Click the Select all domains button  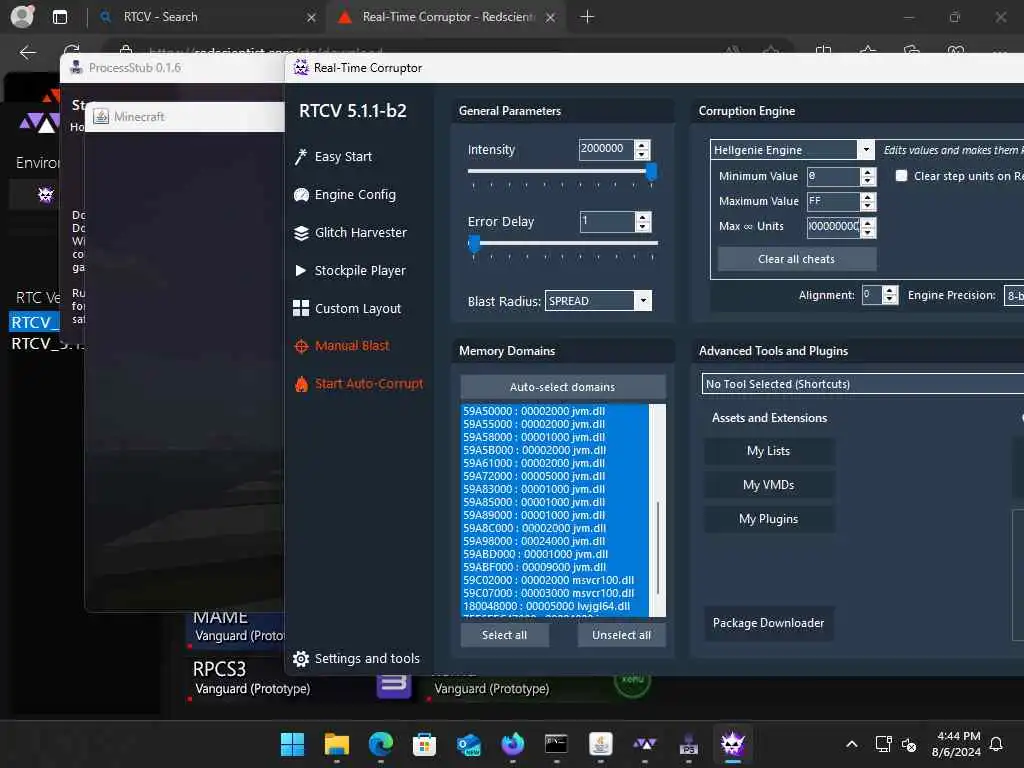[505, 635]
